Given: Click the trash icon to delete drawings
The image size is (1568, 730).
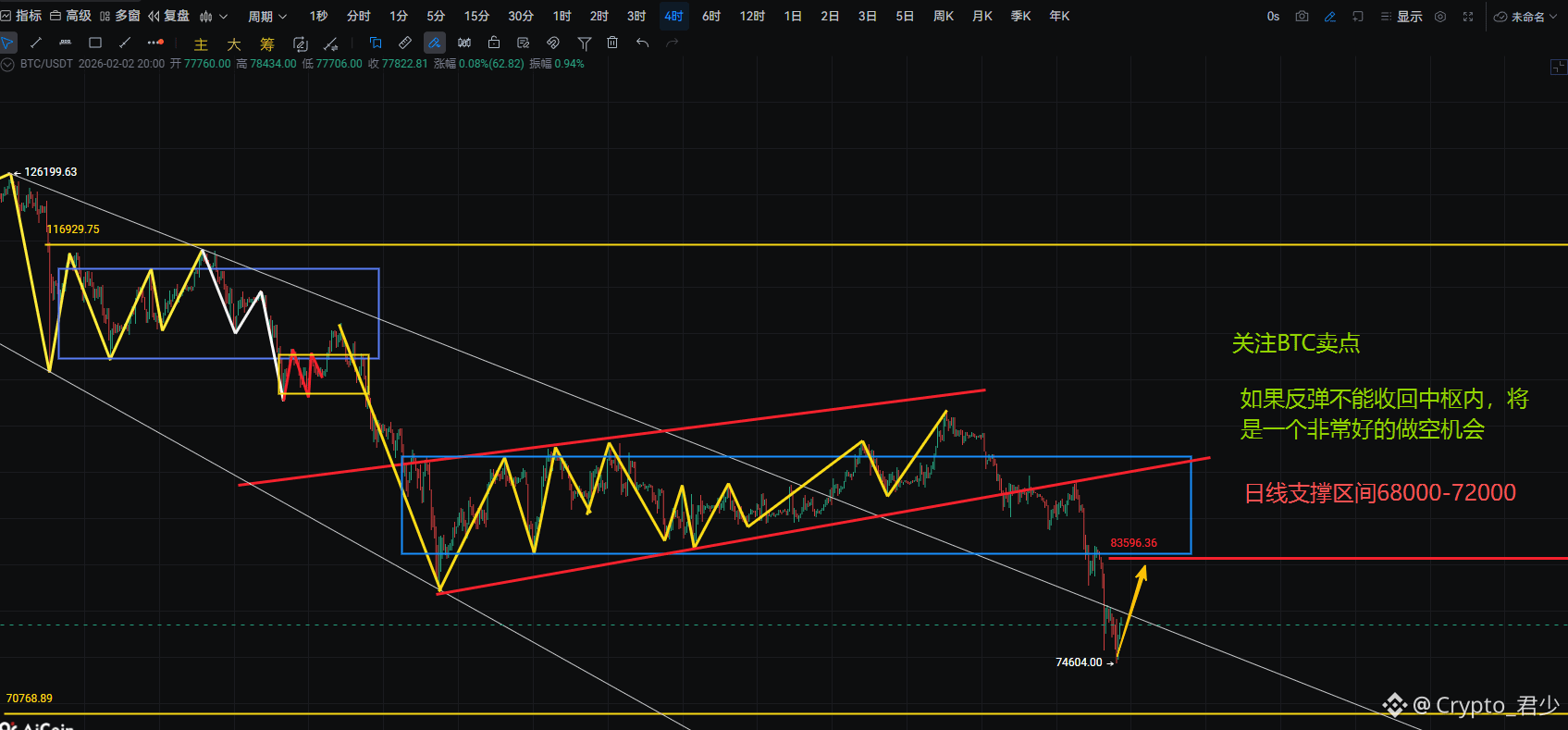Looking at the screenshot, I should [612, 43].
